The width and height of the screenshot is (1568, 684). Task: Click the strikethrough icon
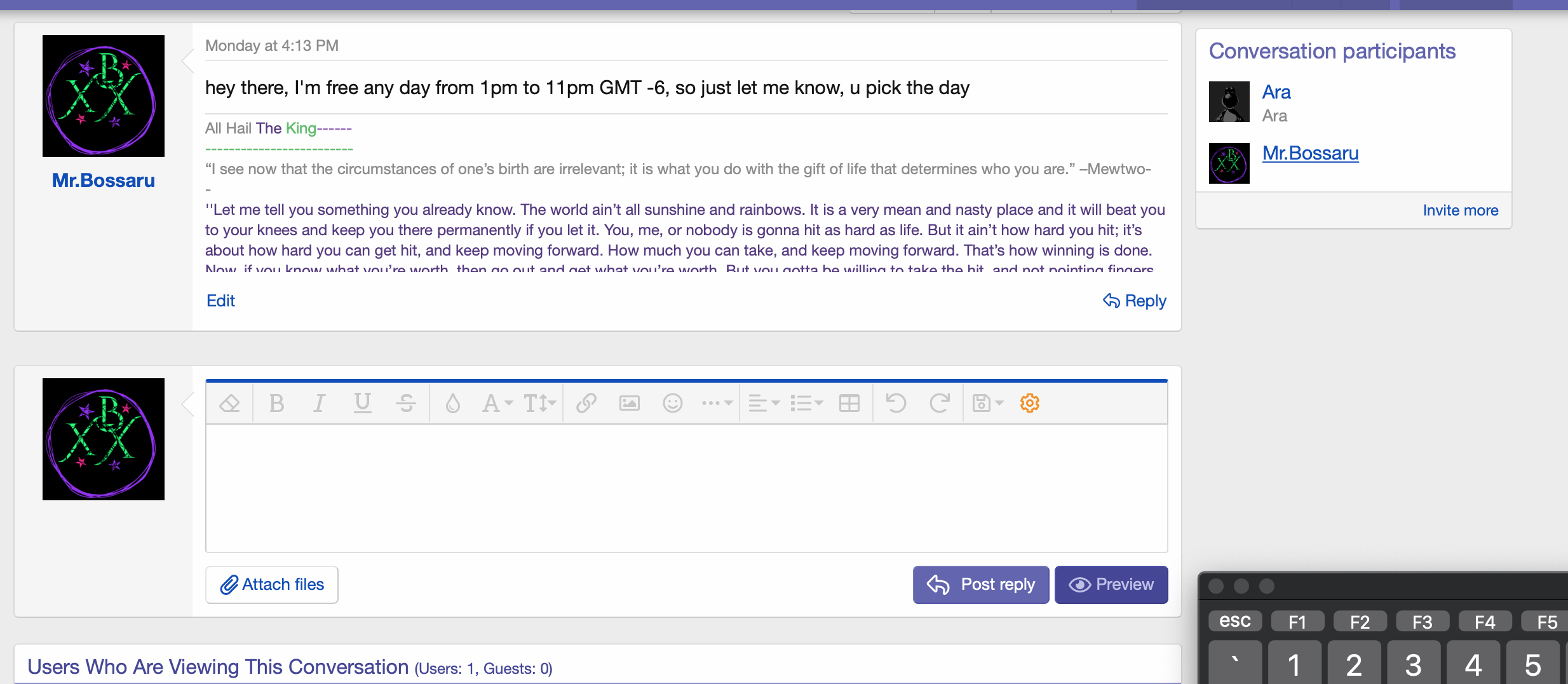(405, 403)
